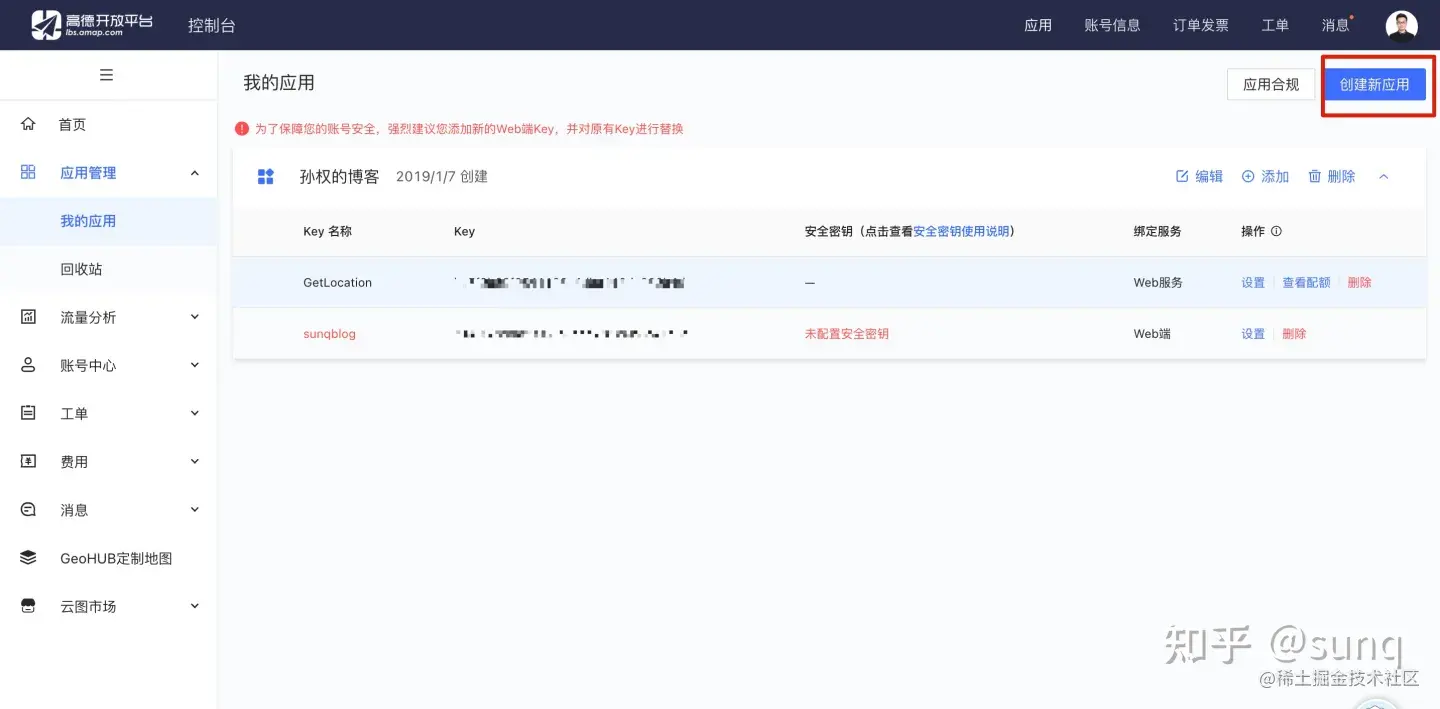The width and height of the screenshot is (1440, 709).
Task: Click the 流量分析 chart icon
Action: click(28, 317)
